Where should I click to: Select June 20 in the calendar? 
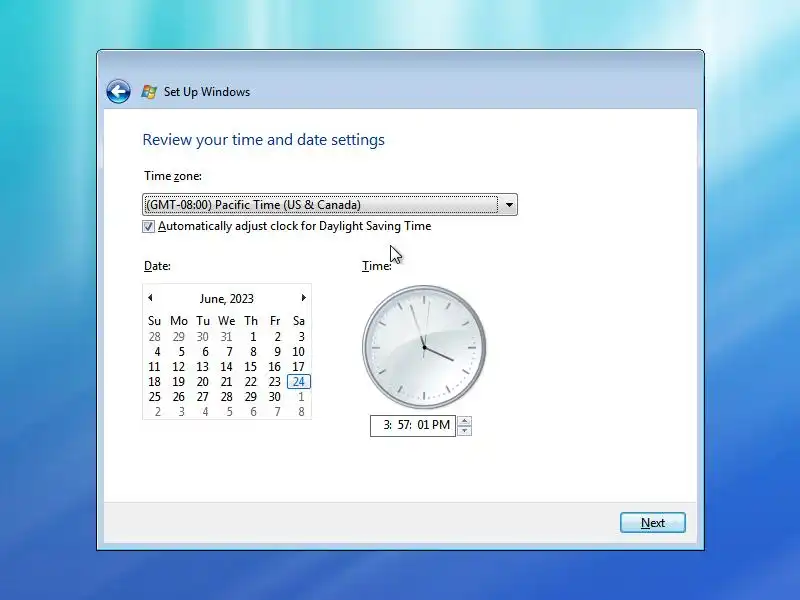coord(203,382)
